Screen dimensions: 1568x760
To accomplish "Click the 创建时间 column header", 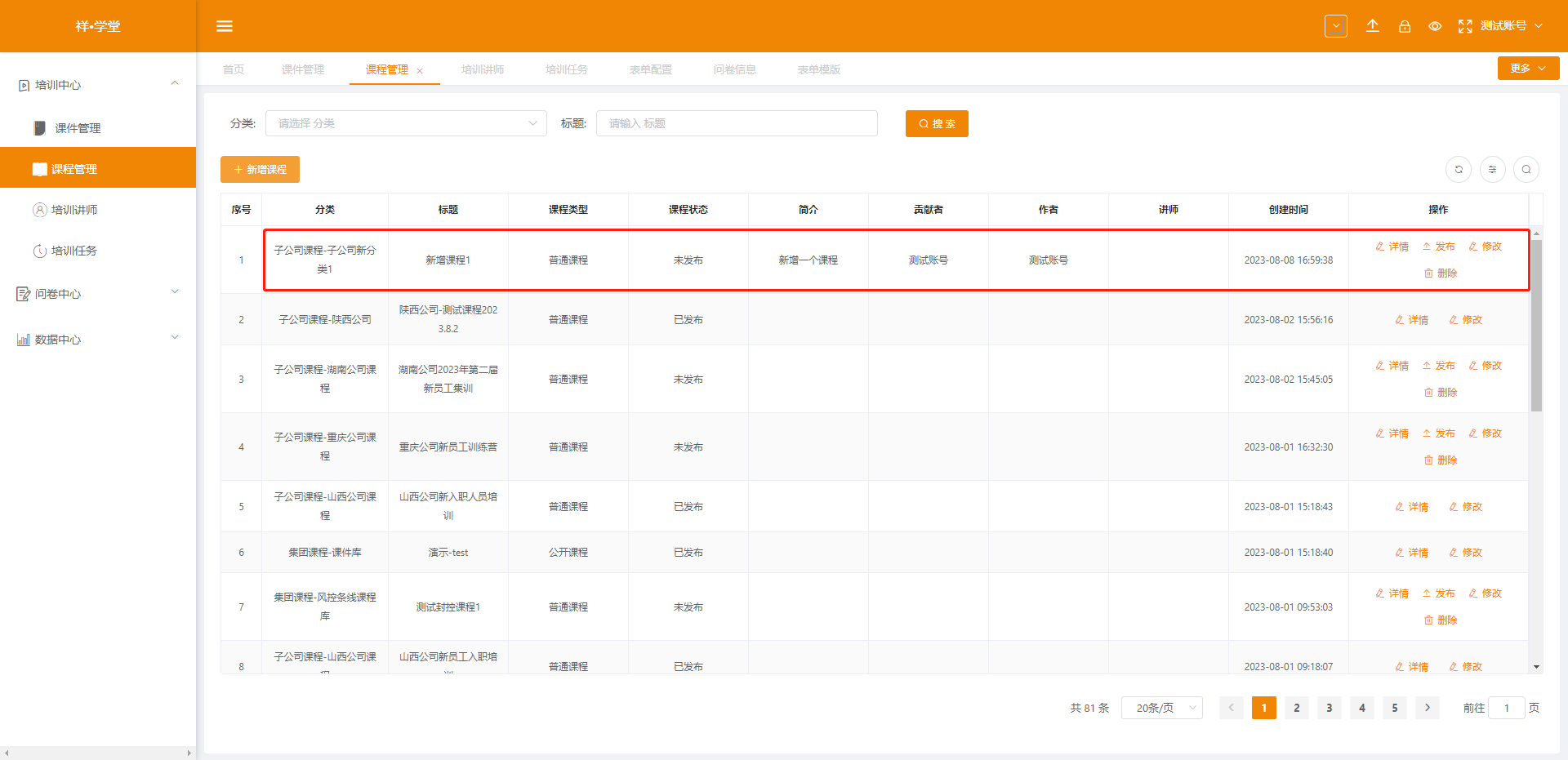I will point(1289,210).
